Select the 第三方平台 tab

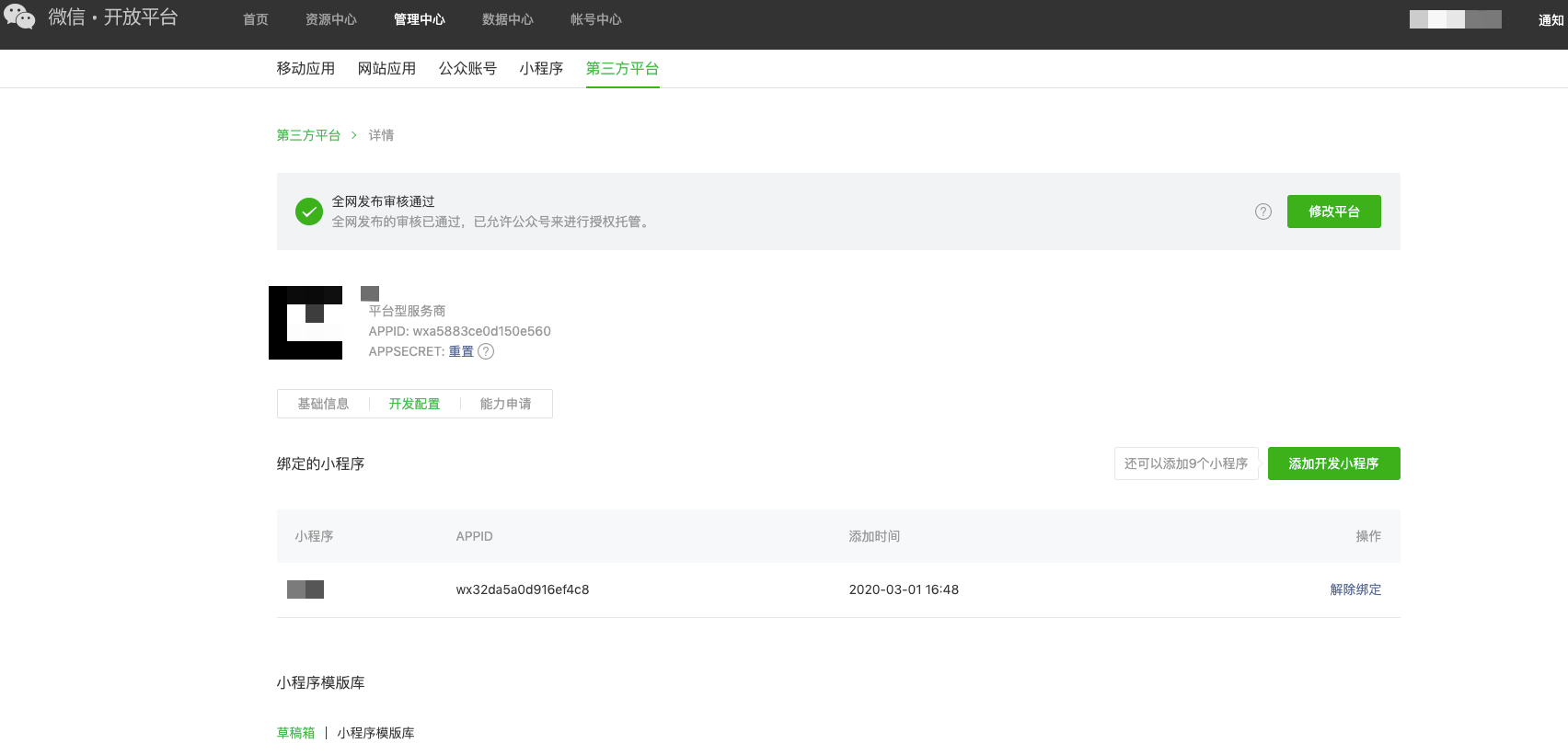(623, 68)
